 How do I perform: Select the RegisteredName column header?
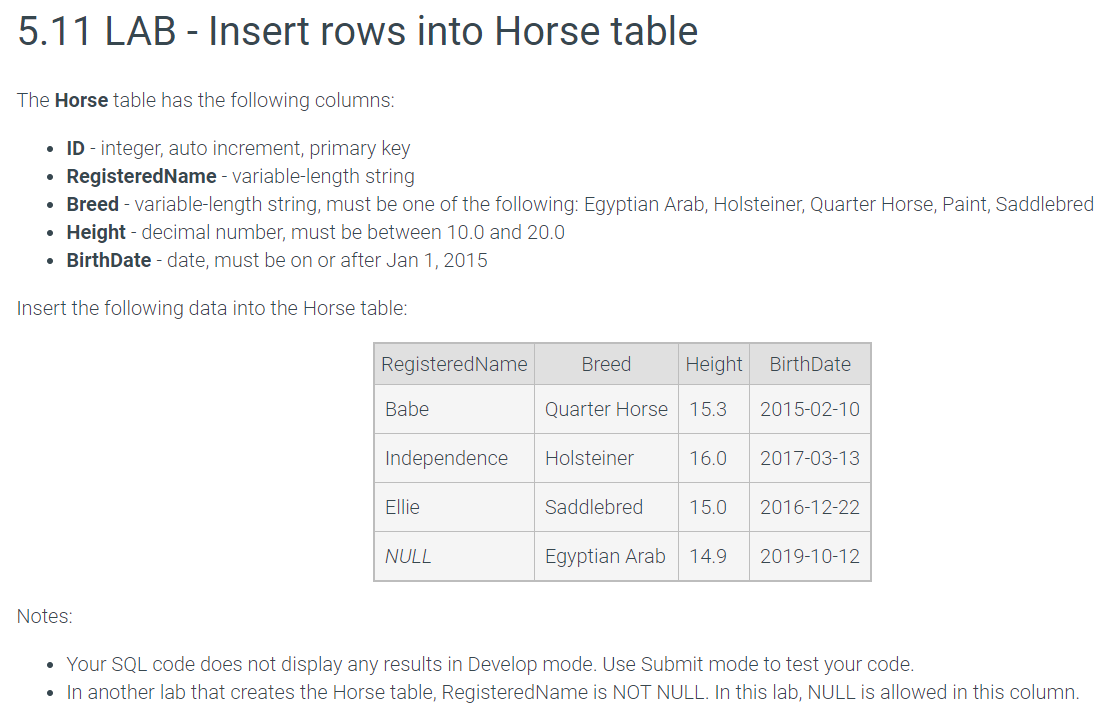454,364
